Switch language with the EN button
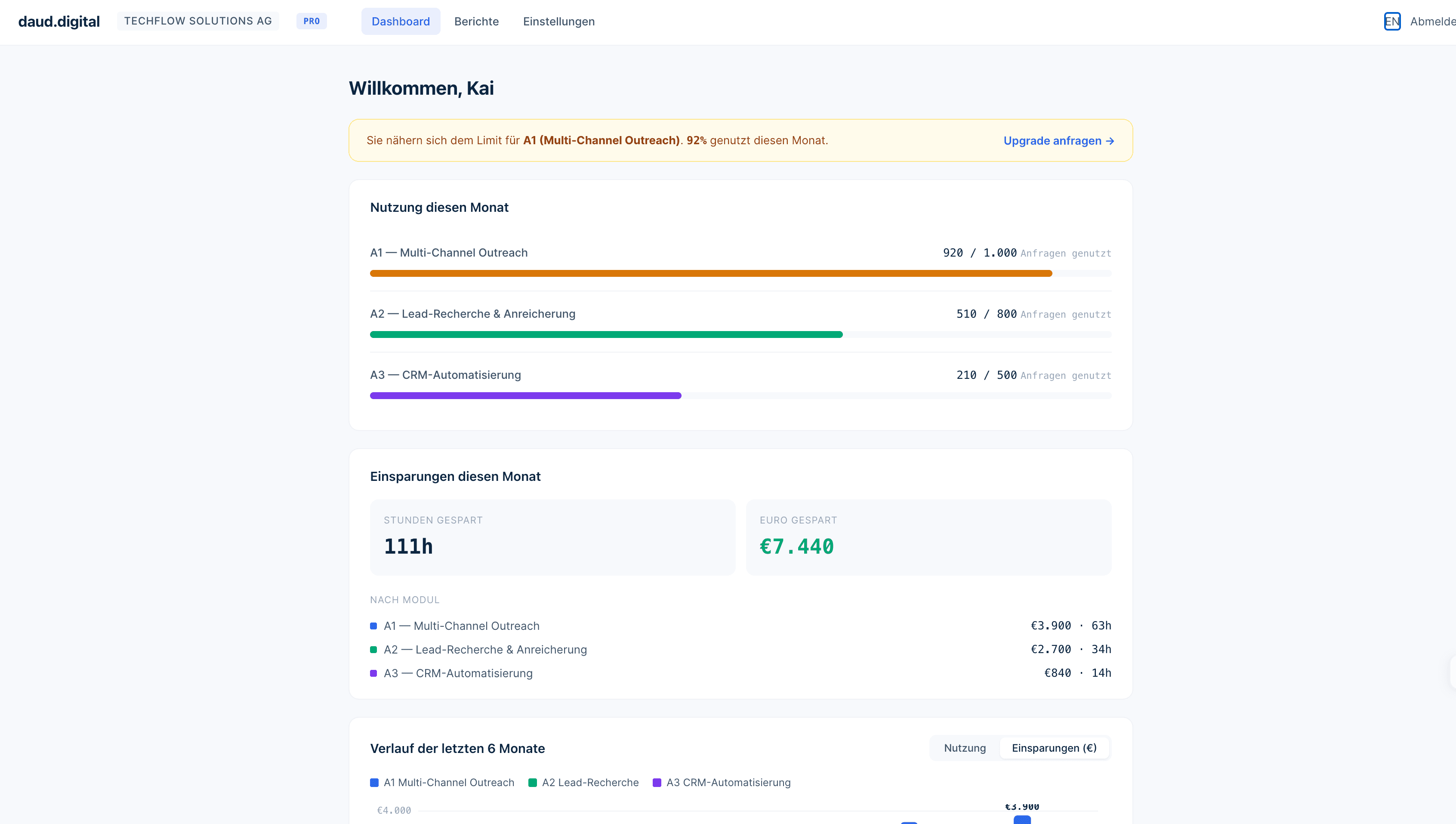 tap(1392, 22)
